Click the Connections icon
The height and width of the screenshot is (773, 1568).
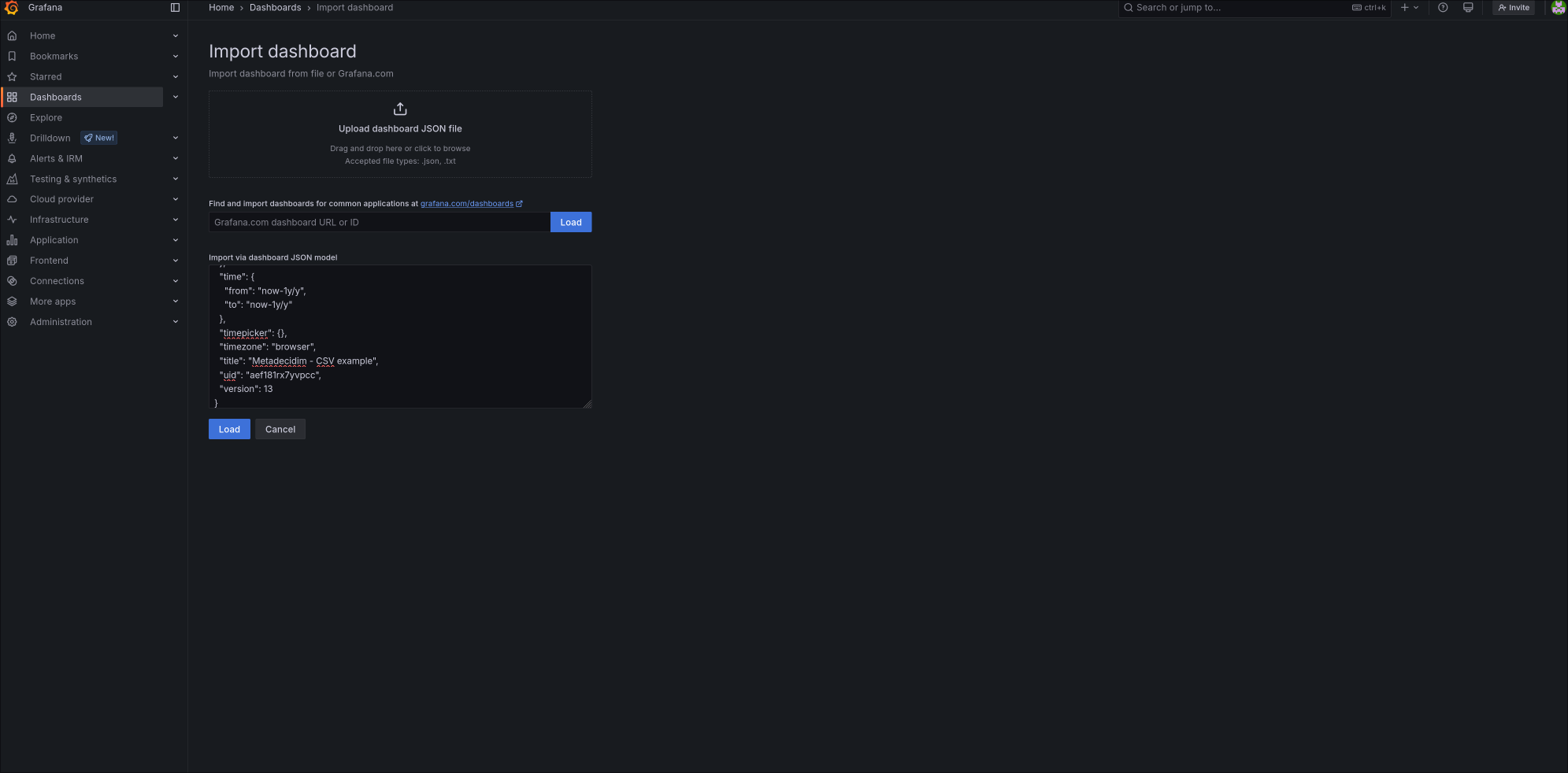click(x=12, y=281)
